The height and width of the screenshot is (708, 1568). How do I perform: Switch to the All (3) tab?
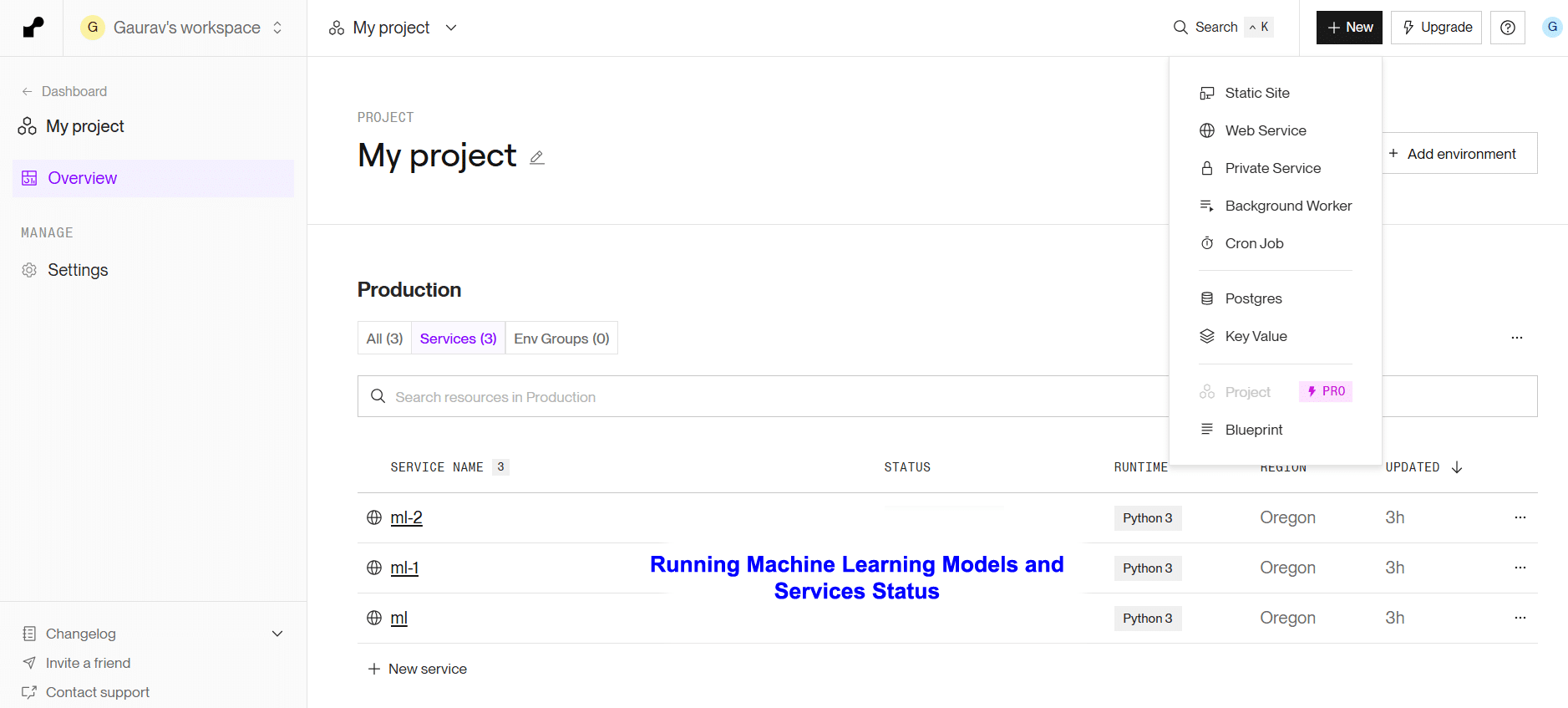[384, 339]
